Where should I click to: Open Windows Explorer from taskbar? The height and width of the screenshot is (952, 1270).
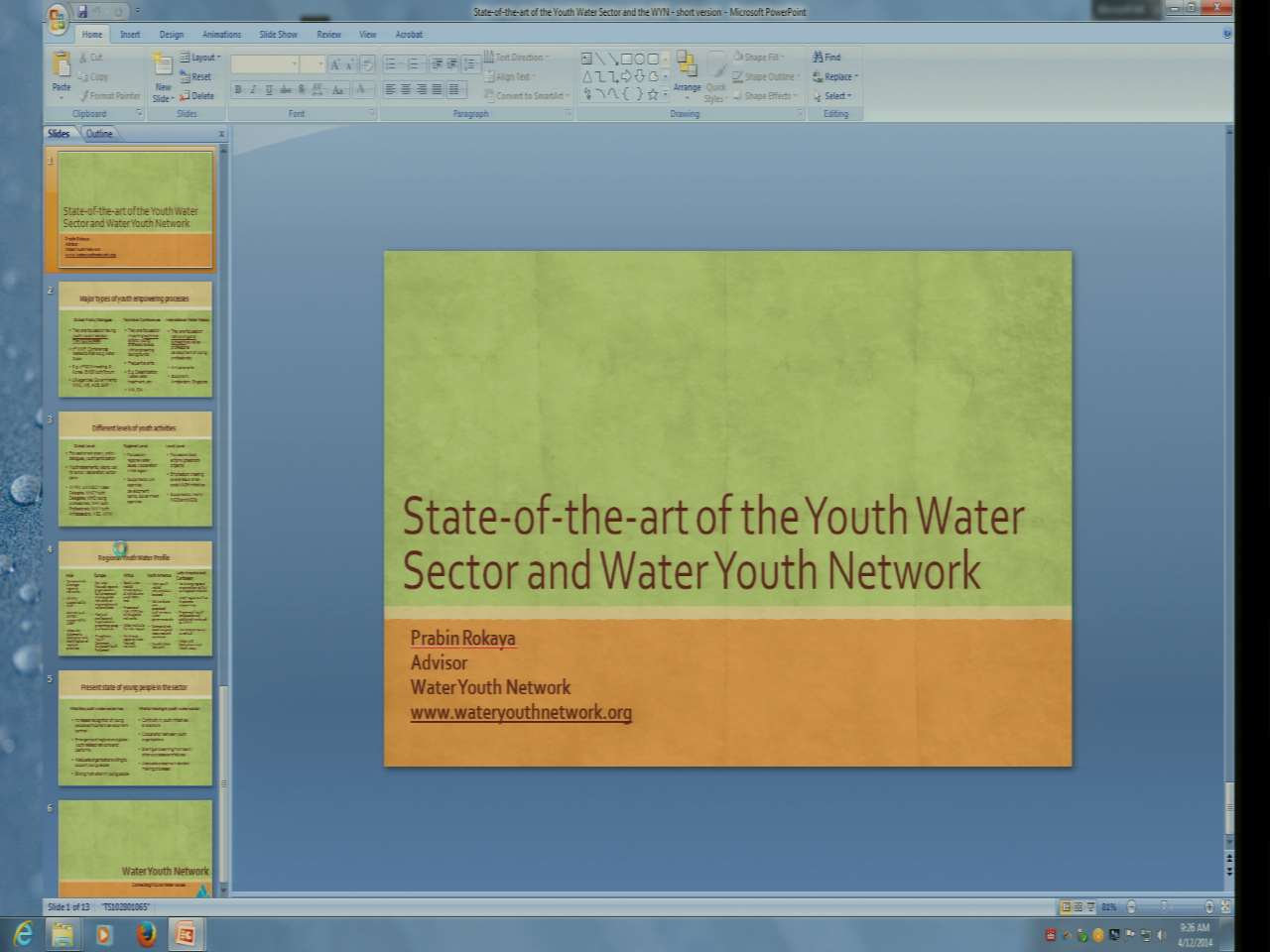(63, 933)
